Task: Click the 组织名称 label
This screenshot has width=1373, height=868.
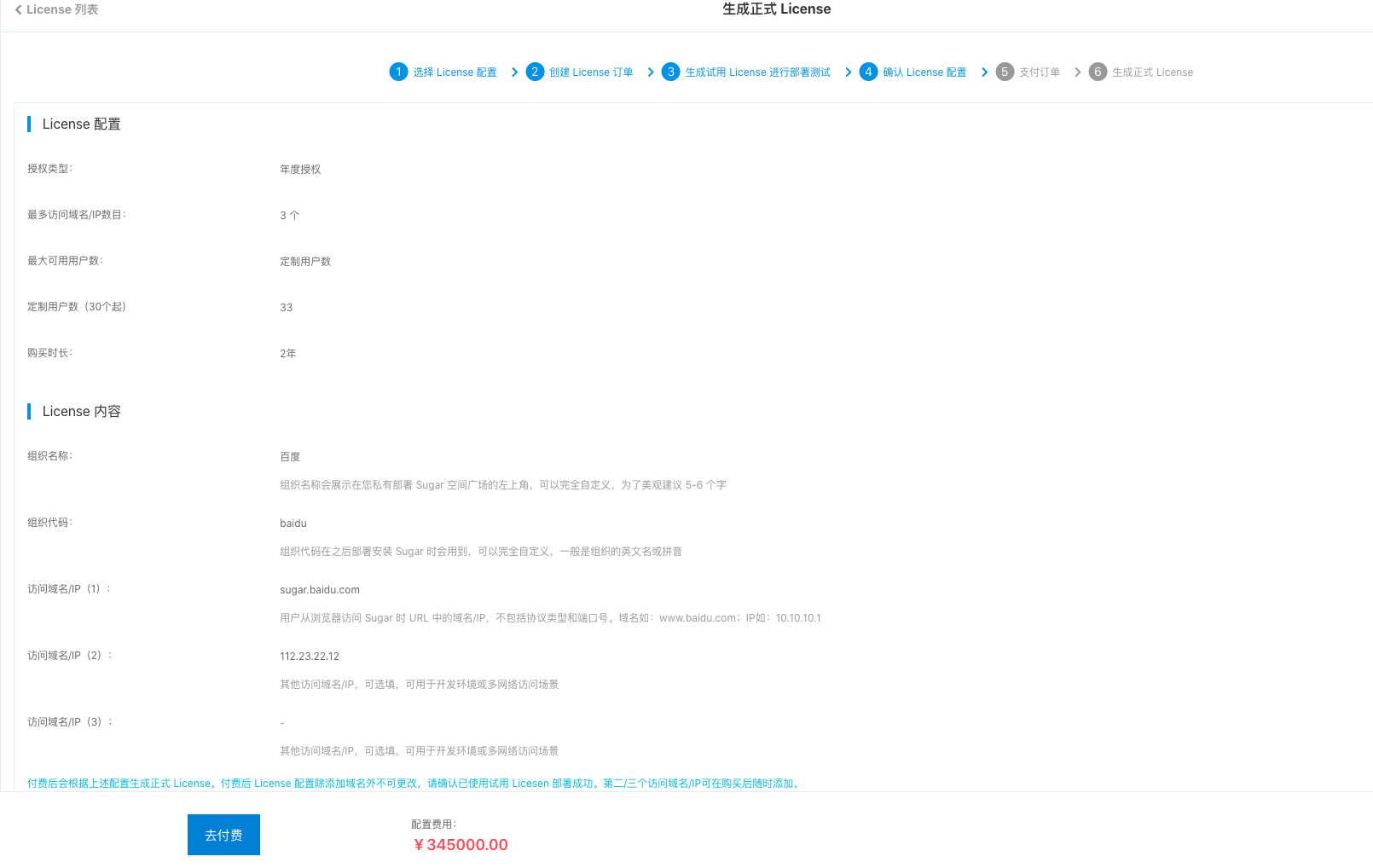Action: (49, 456)
